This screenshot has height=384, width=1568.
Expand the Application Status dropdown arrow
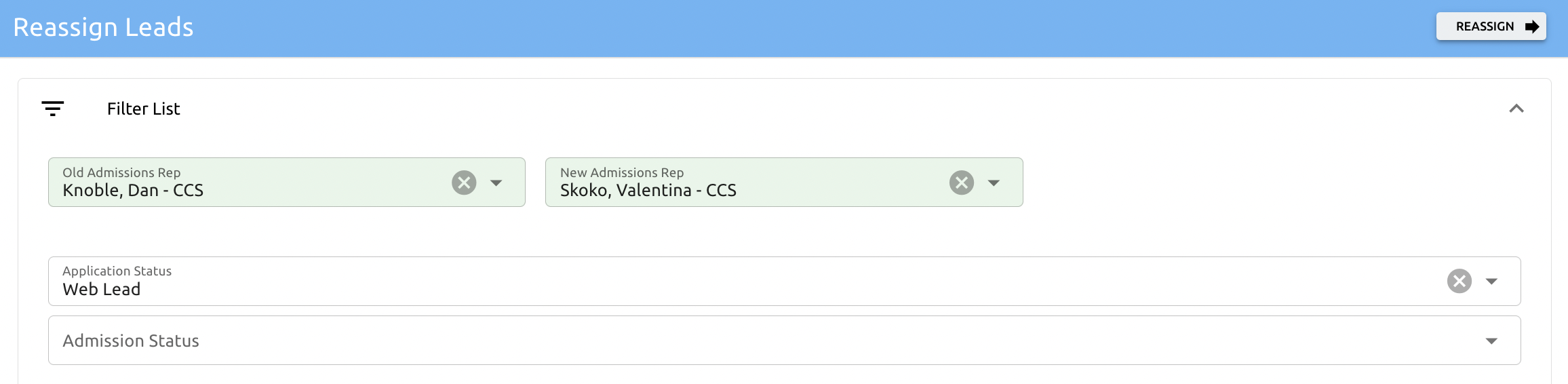[1491, 281]
